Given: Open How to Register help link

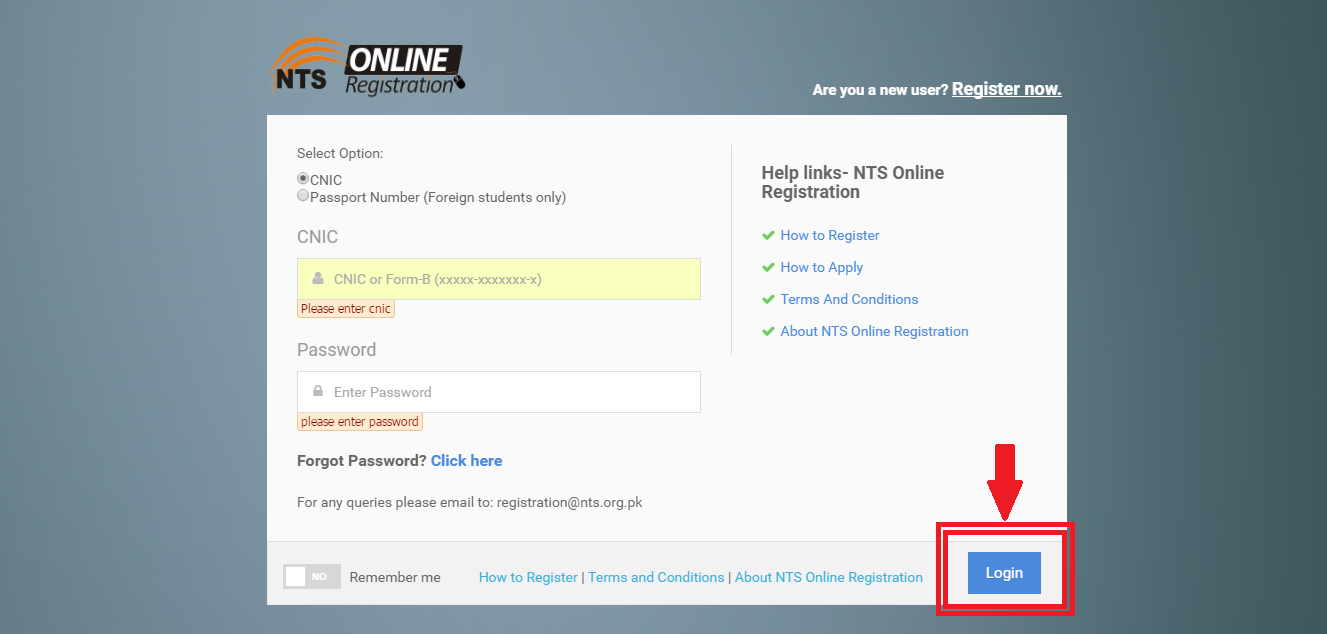Looking at the screenshot, I should pyautogui.click(x=830, y=235).
